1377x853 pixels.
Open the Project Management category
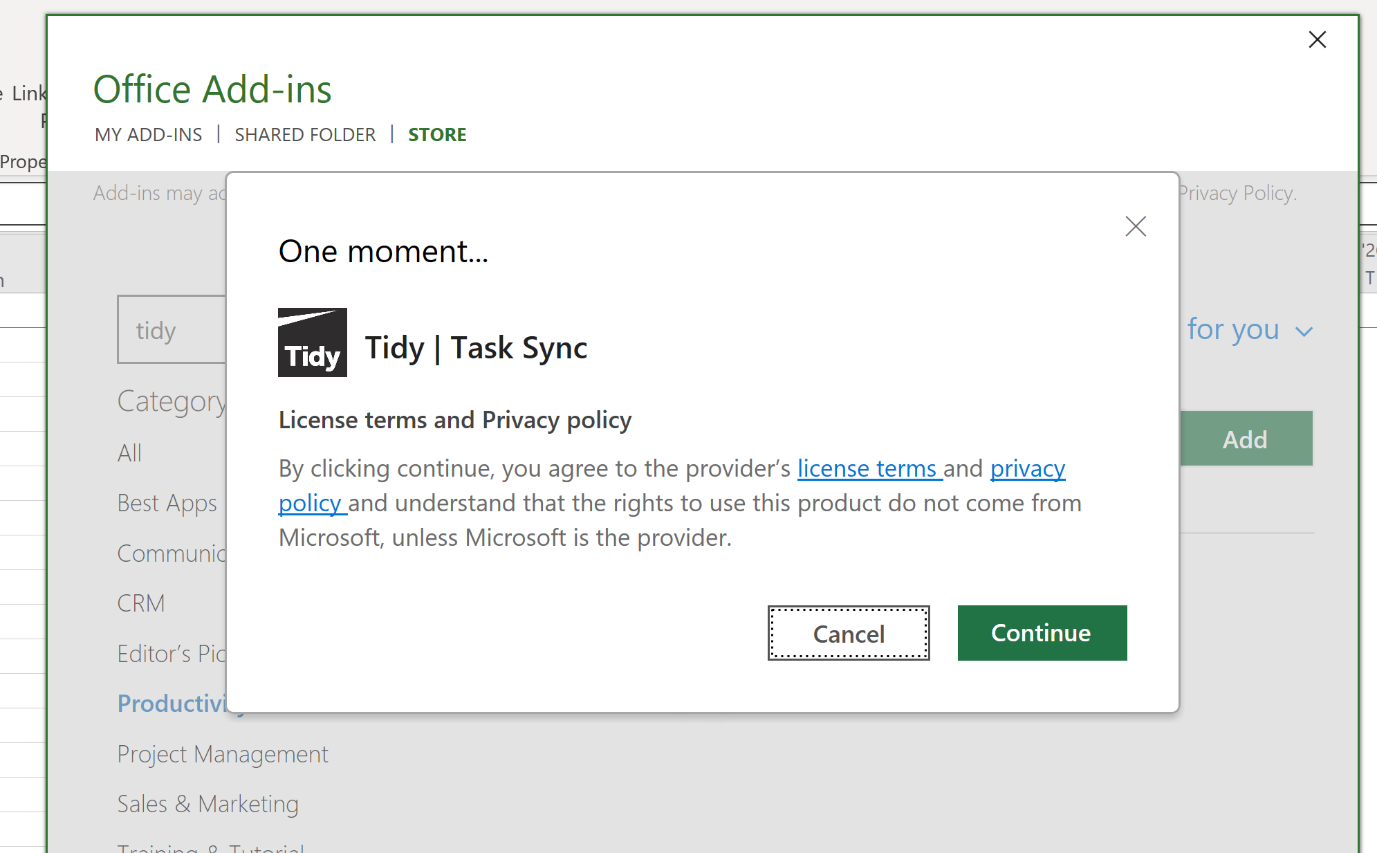point(222,754)
